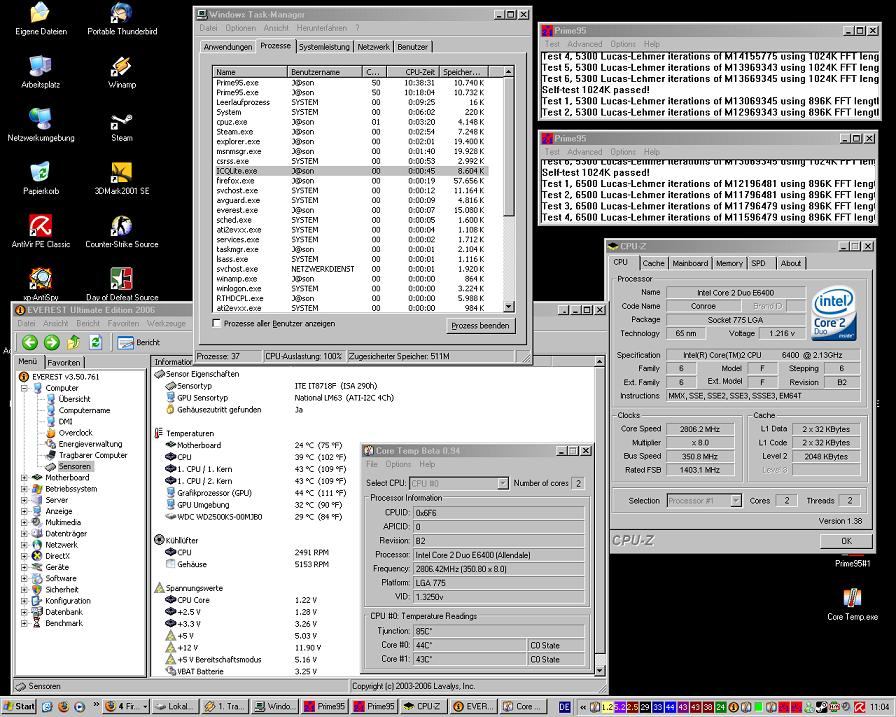The width and height of the screenshot is (896, 717).
Task: Sort processes by the Name column header
Action: 250,72
